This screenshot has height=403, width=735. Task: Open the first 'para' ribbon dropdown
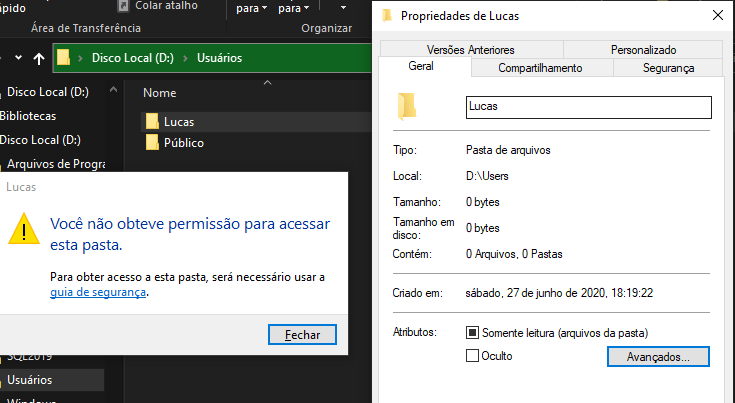click(x=251, y=8)
